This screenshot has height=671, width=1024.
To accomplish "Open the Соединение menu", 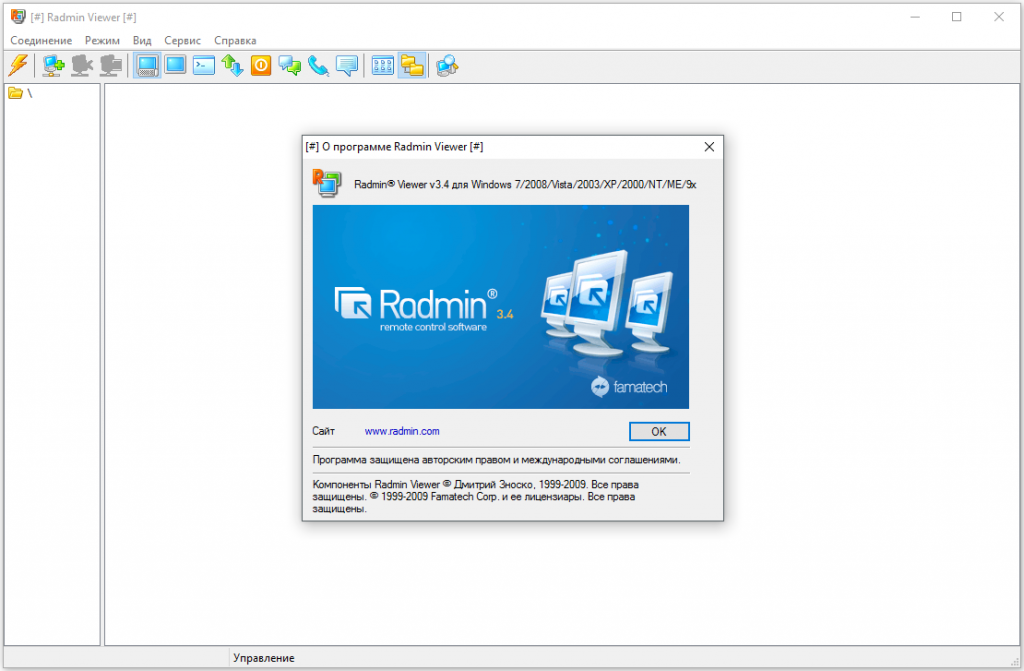I will click(x=41, y=41).
